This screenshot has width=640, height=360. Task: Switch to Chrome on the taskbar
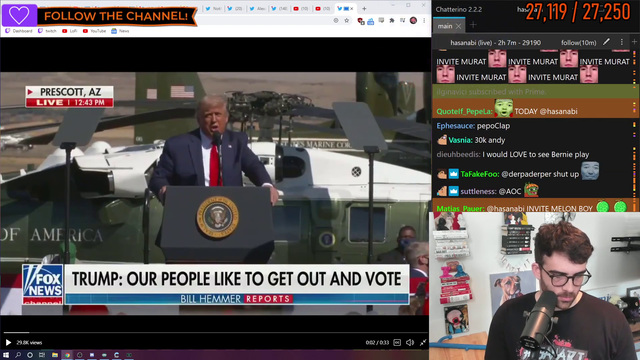coord(67,355)
